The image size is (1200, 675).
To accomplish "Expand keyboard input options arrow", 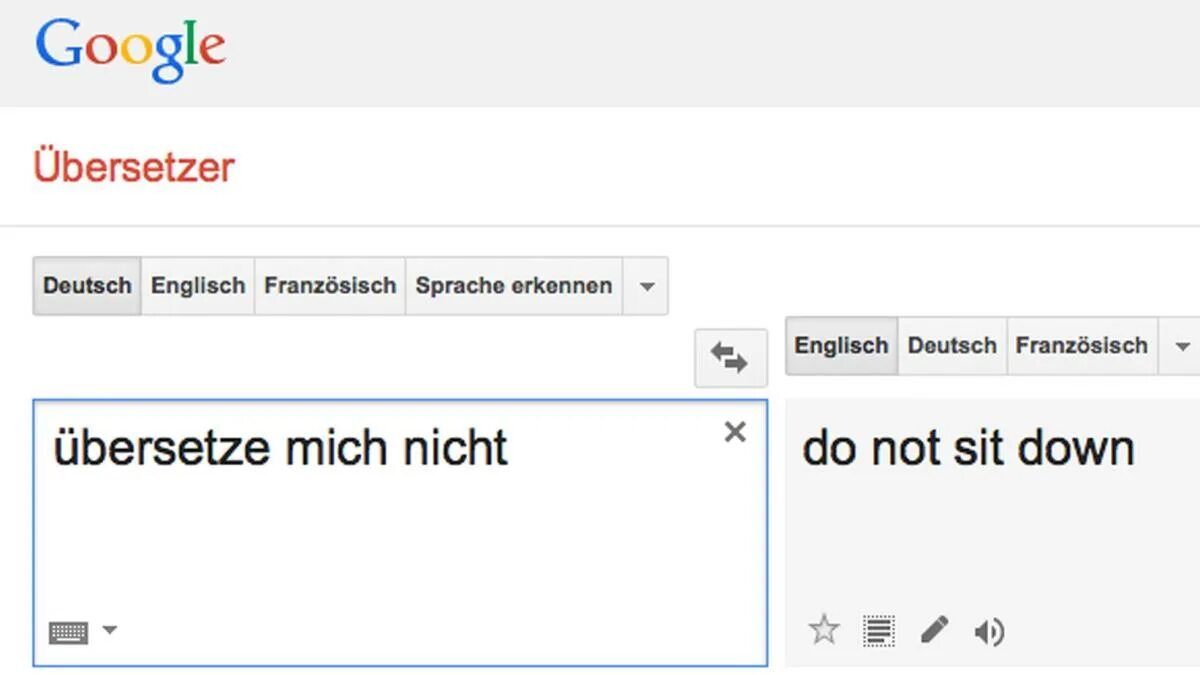I will (110, 630).
